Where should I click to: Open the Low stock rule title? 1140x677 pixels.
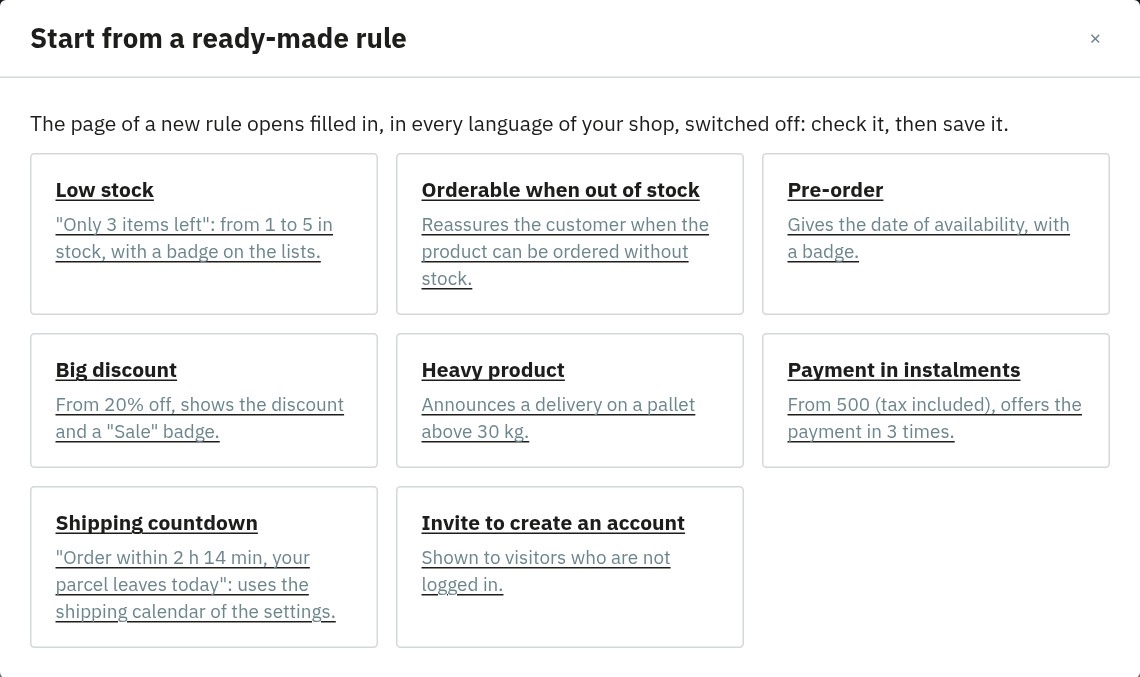tap(105, 190)
